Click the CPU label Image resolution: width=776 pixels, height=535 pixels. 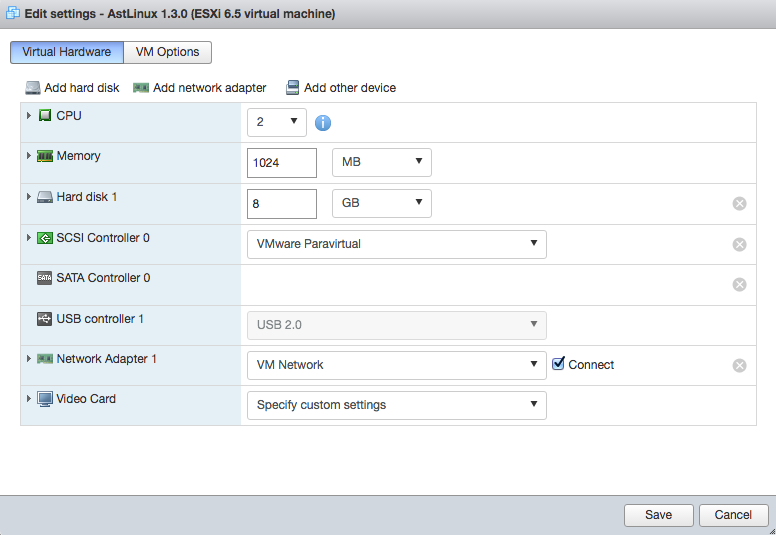click(x=69, y=116)
